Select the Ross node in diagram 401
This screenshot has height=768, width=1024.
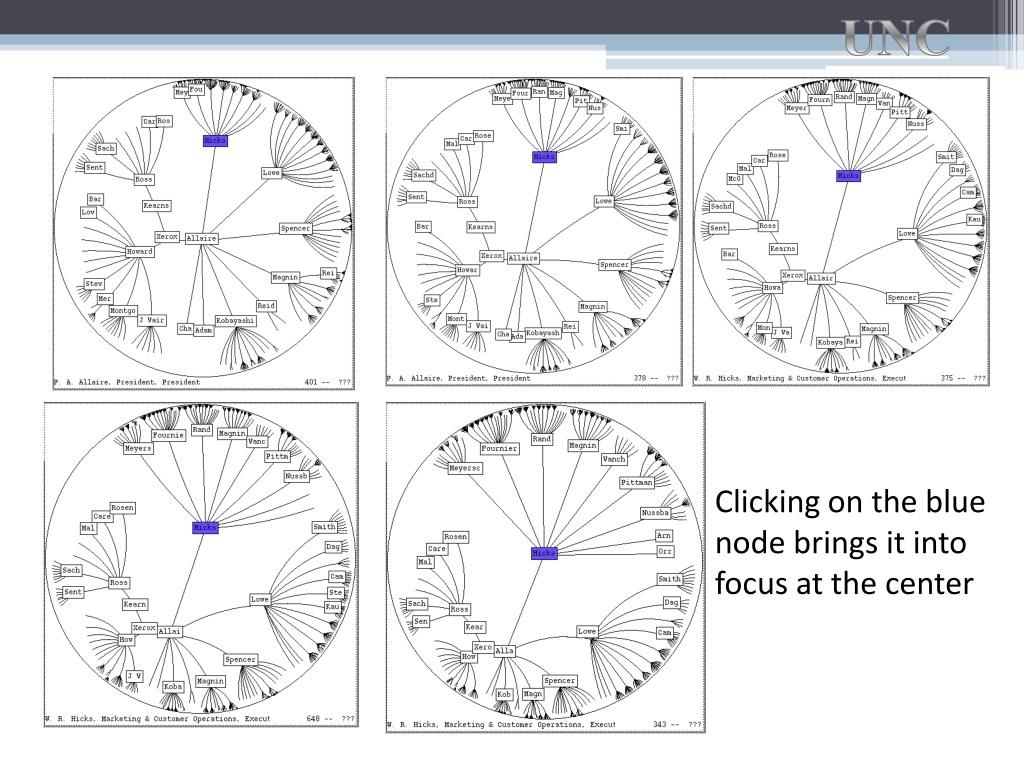tap(144, 179)
